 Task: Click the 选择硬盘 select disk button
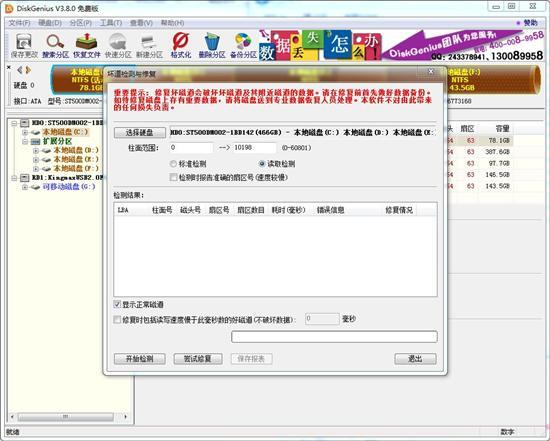[x=140, y=132]
